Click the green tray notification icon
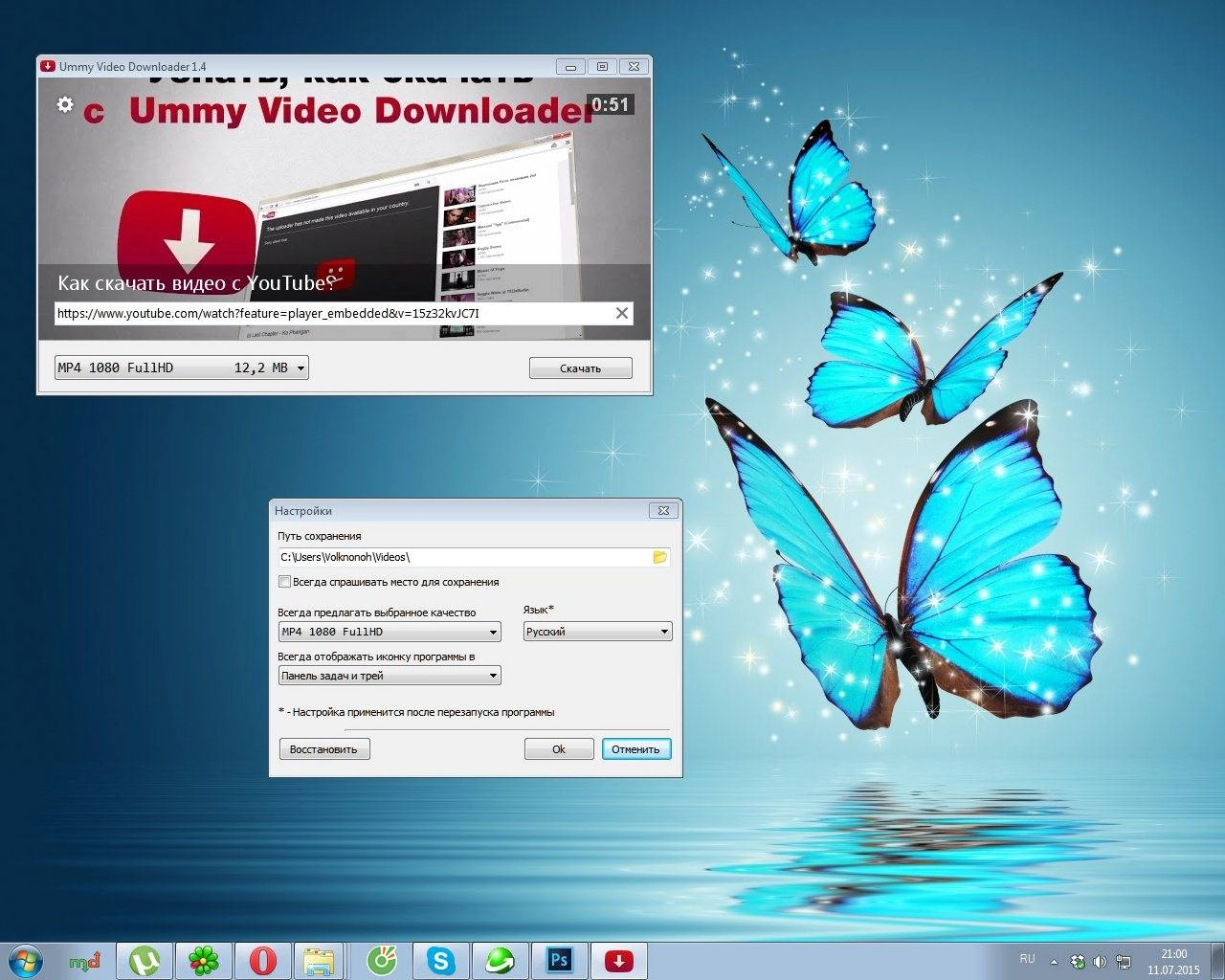 [1078, 962]
